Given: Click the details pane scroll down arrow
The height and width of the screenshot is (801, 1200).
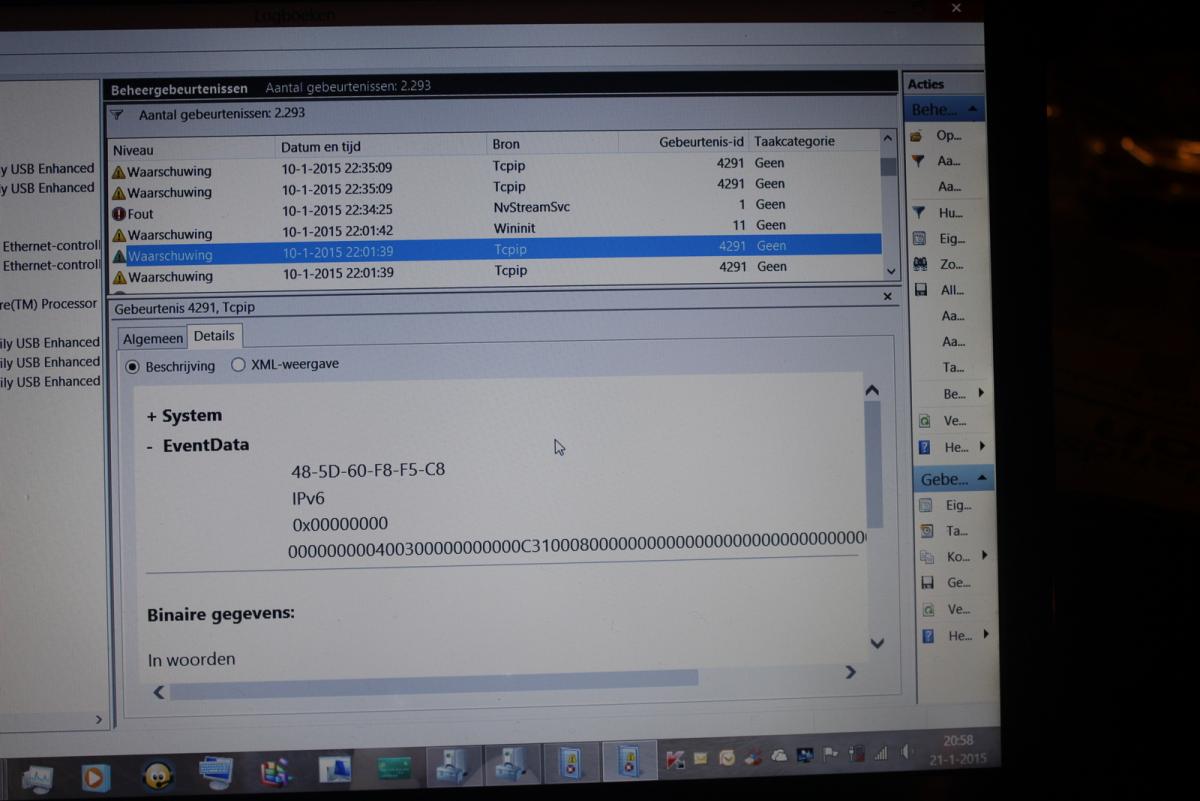Looking at the screenshot, I should coord(877,643).
